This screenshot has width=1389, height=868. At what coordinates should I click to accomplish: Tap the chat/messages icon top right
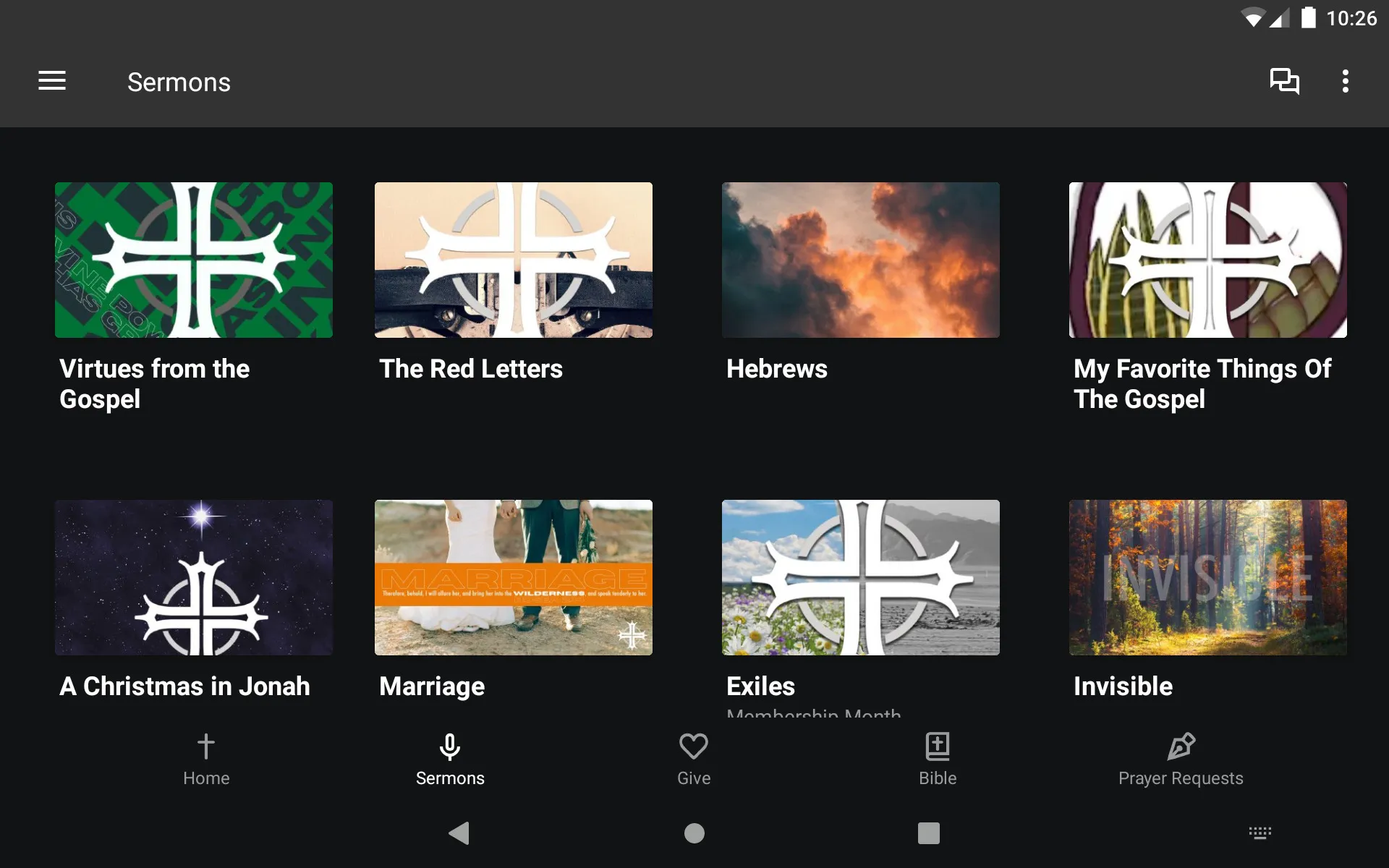pyautogui.click(x=1283, y=82)
